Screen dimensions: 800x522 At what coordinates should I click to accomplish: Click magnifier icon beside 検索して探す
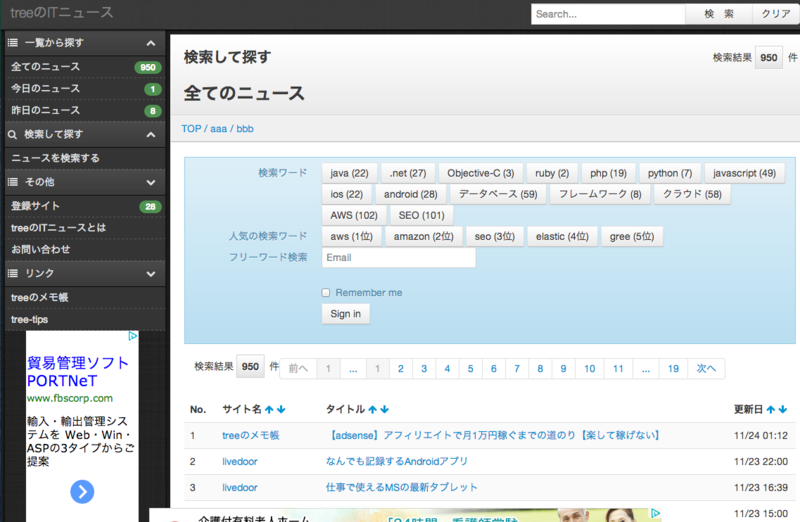point(13,135)
